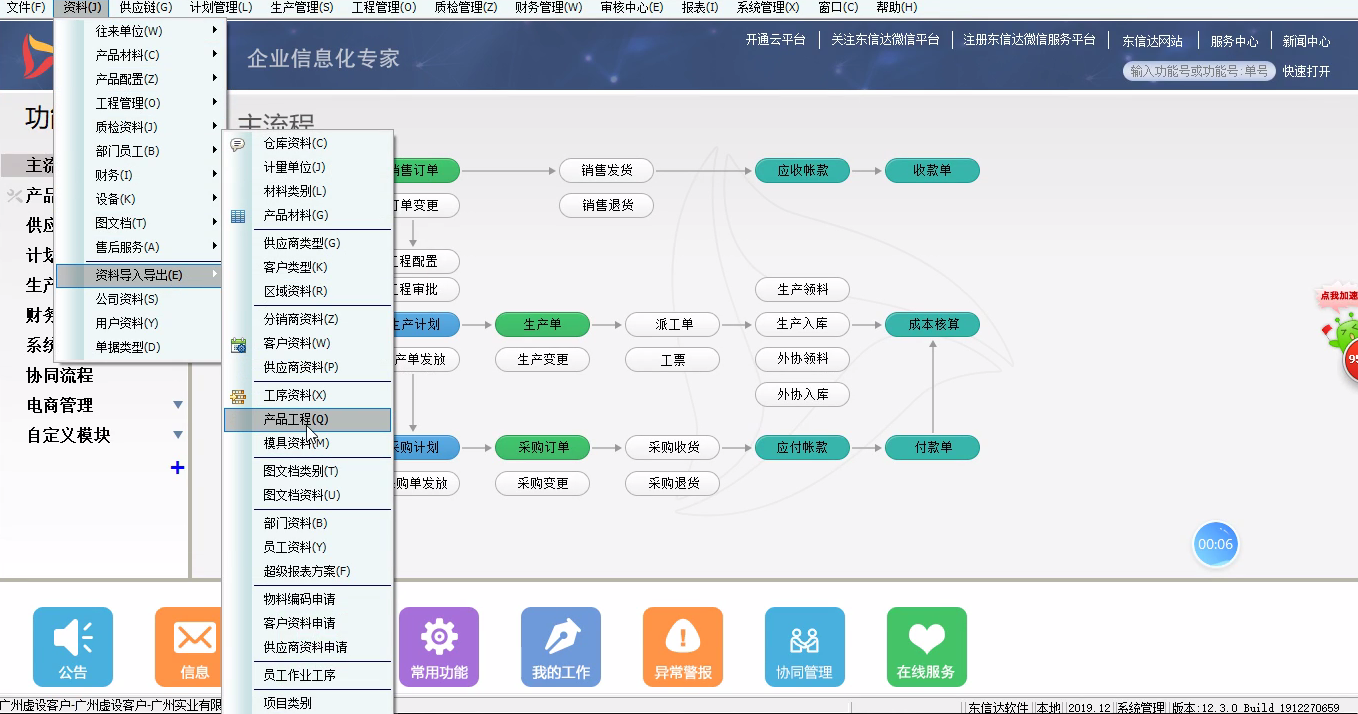Open 常用功能 via the gear icon
Image resolution: width=1358 pixels, height=714 pixels.
coord(439,646)
